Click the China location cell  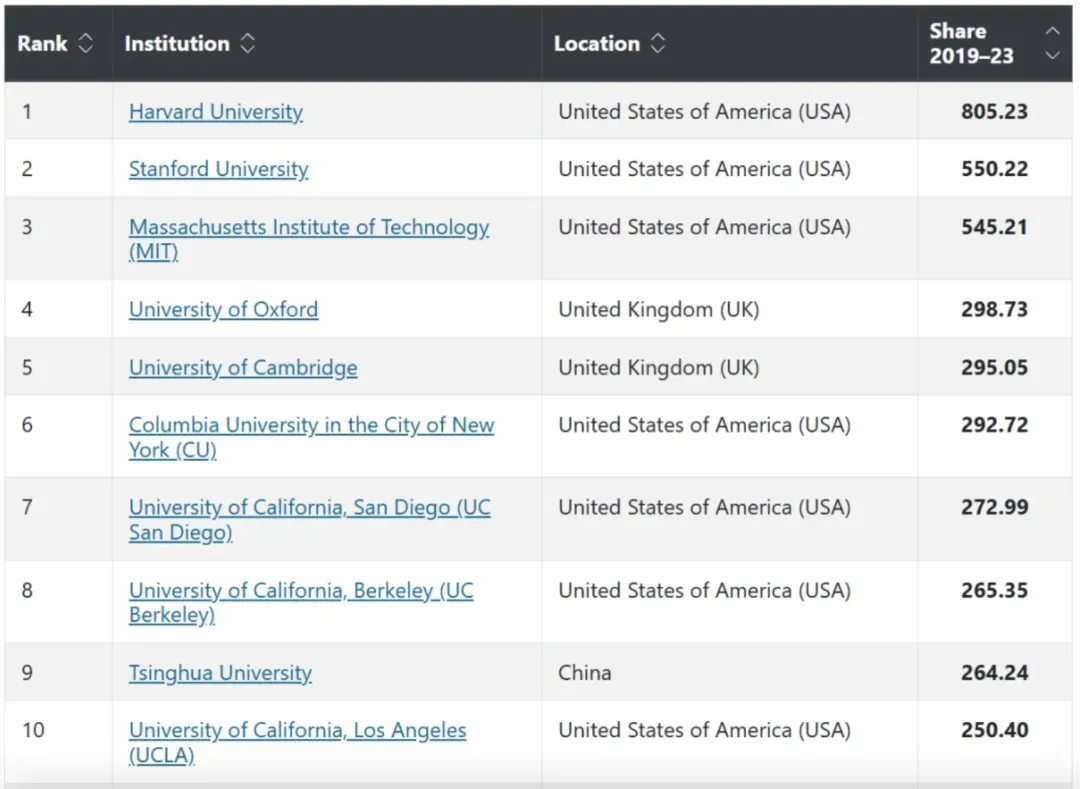[x=585, y=672]
